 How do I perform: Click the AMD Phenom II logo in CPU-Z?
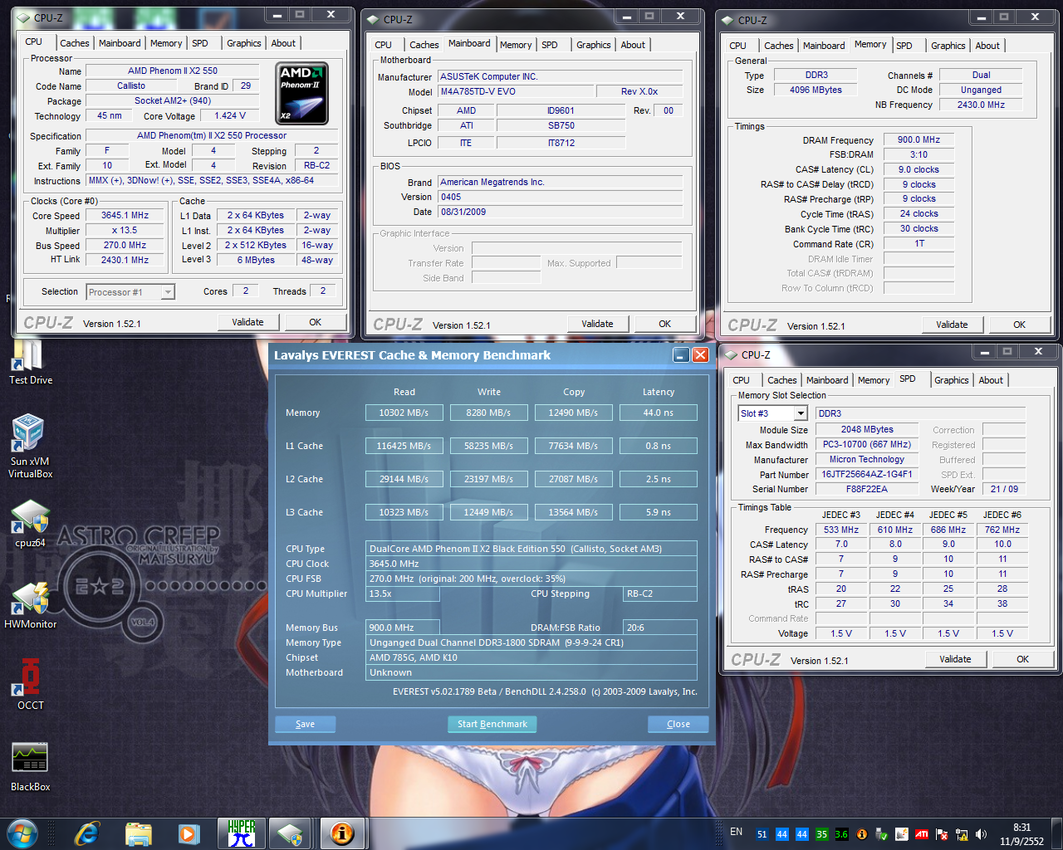pyautogui.click(x=302, y=94)
